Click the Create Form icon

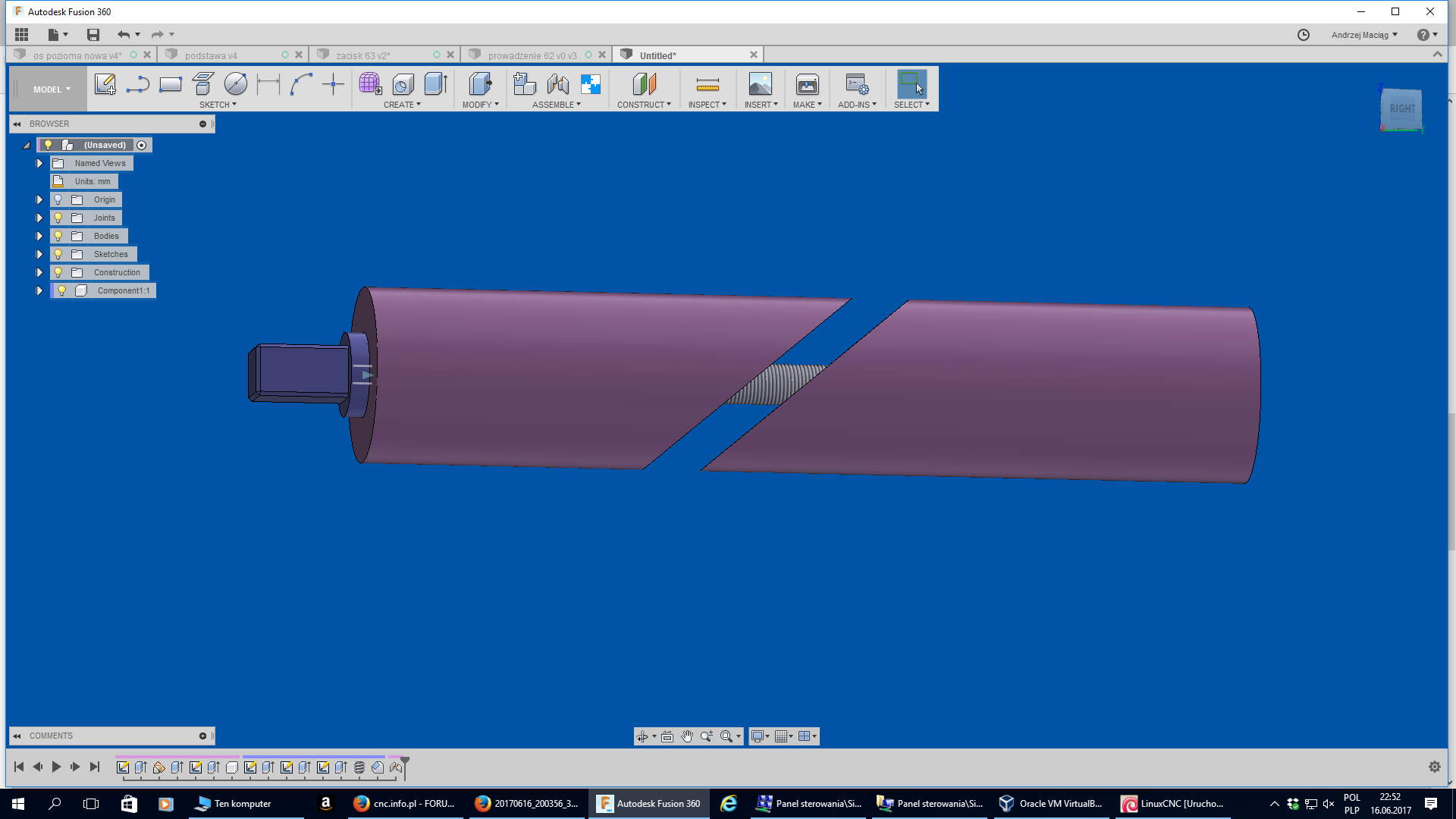370,84
